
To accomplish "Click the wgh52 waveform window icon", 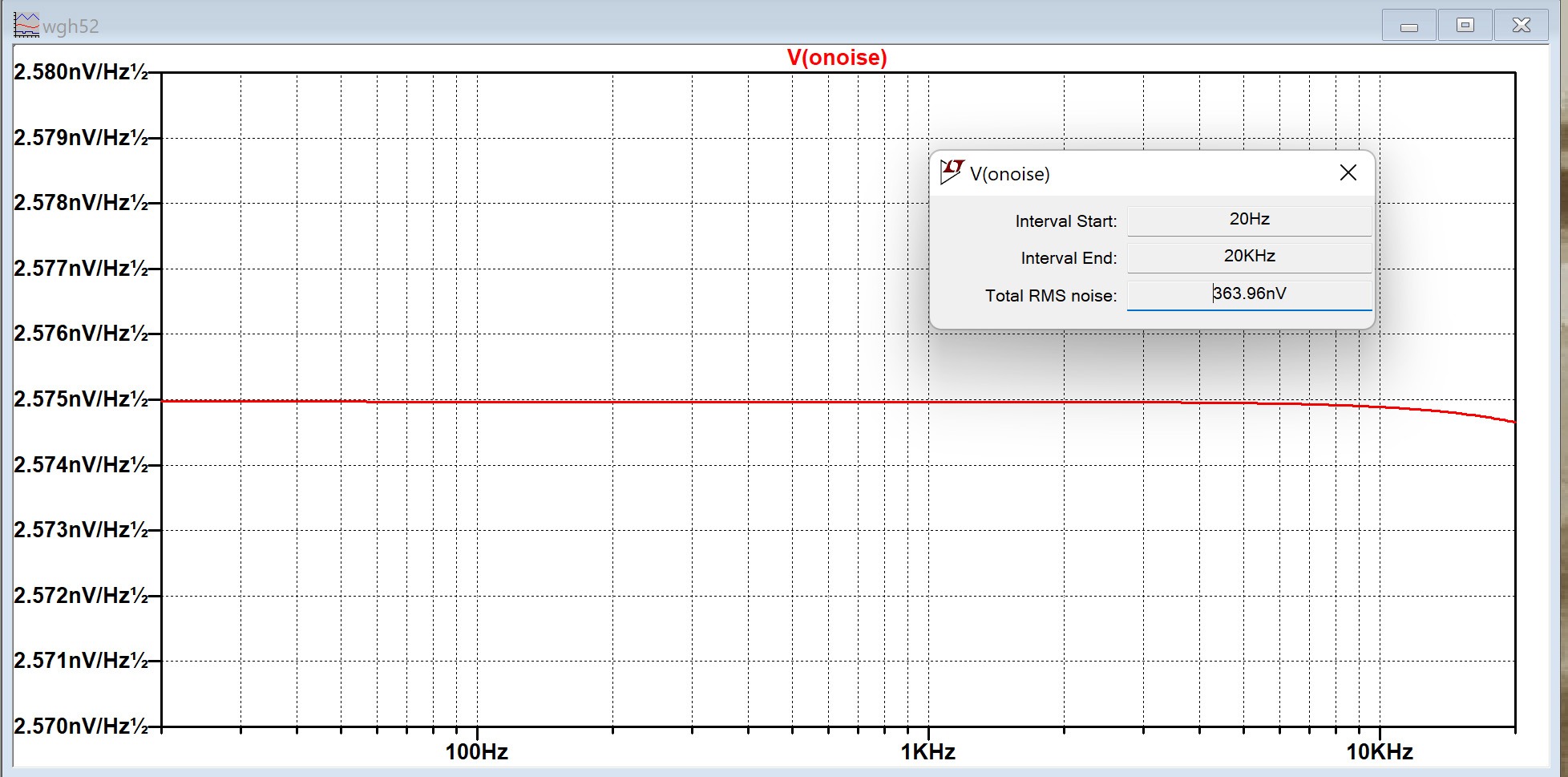I will click(x=26, y=26).
